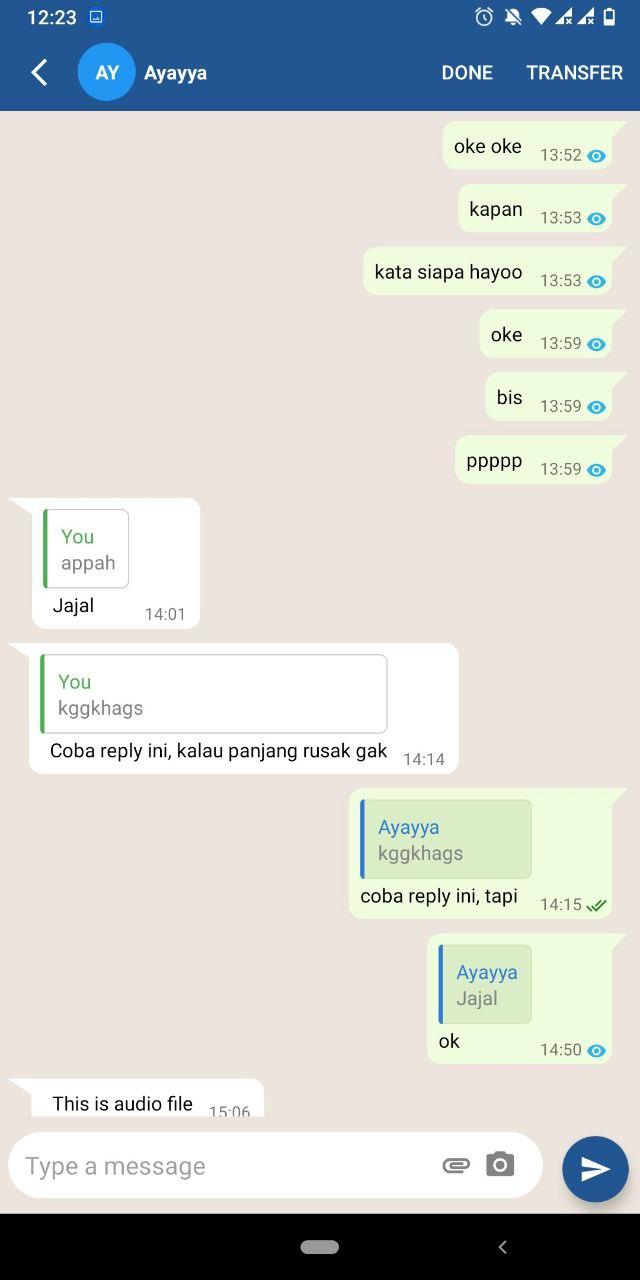This screenshot has height=1280, width=640.
Task: Tap quoted 'You appah' reply preview
Action: 86,549
